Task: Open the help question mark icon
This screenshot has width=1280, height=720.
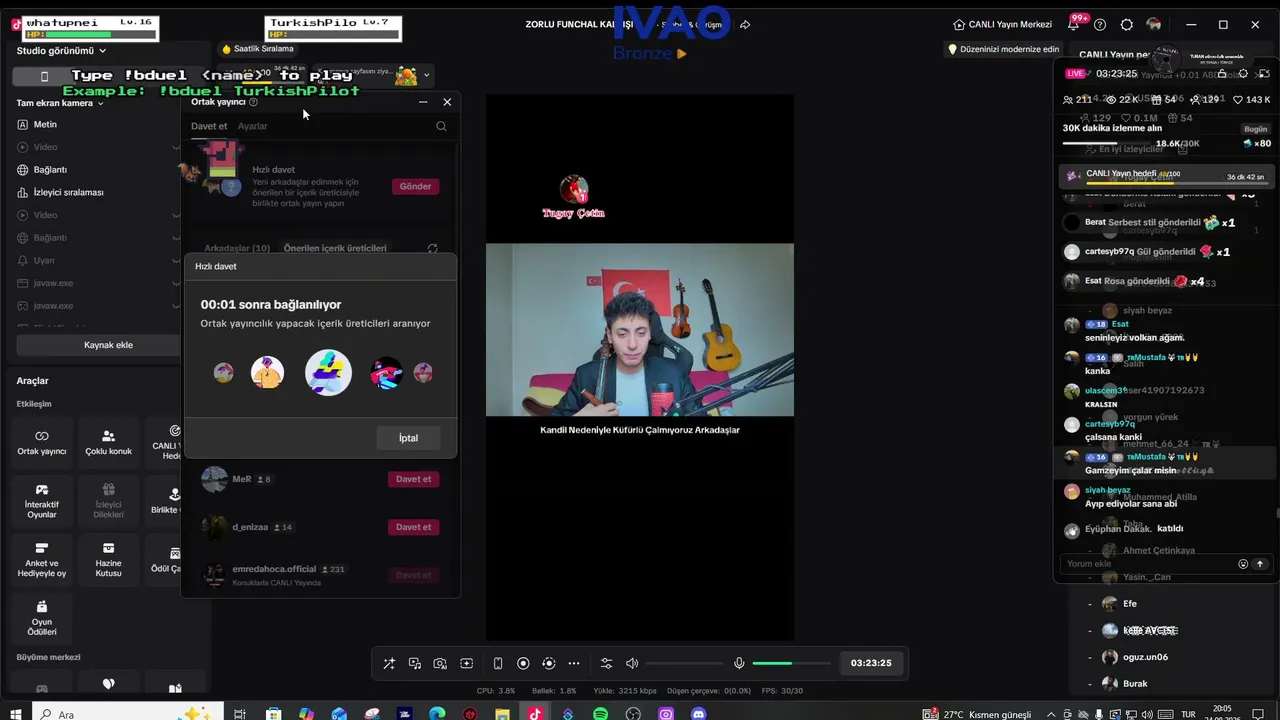Action: (1100, 24)
